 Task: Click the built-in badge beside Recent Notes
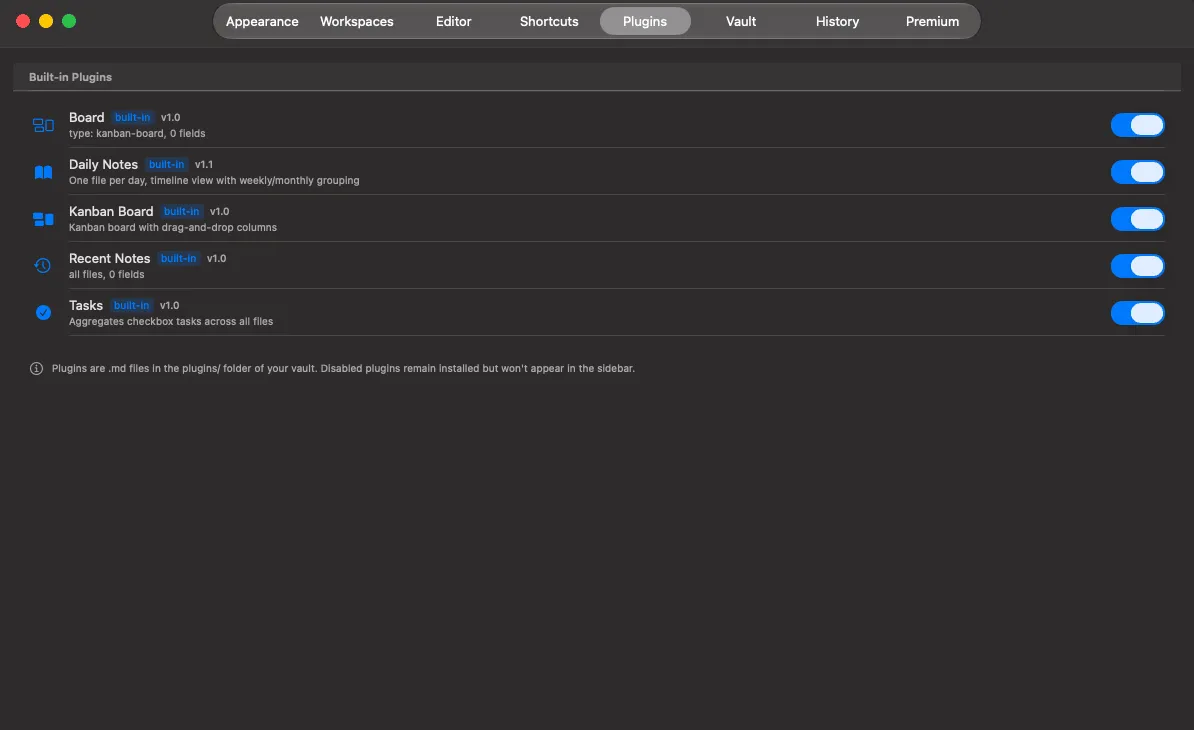pos(178,259)
